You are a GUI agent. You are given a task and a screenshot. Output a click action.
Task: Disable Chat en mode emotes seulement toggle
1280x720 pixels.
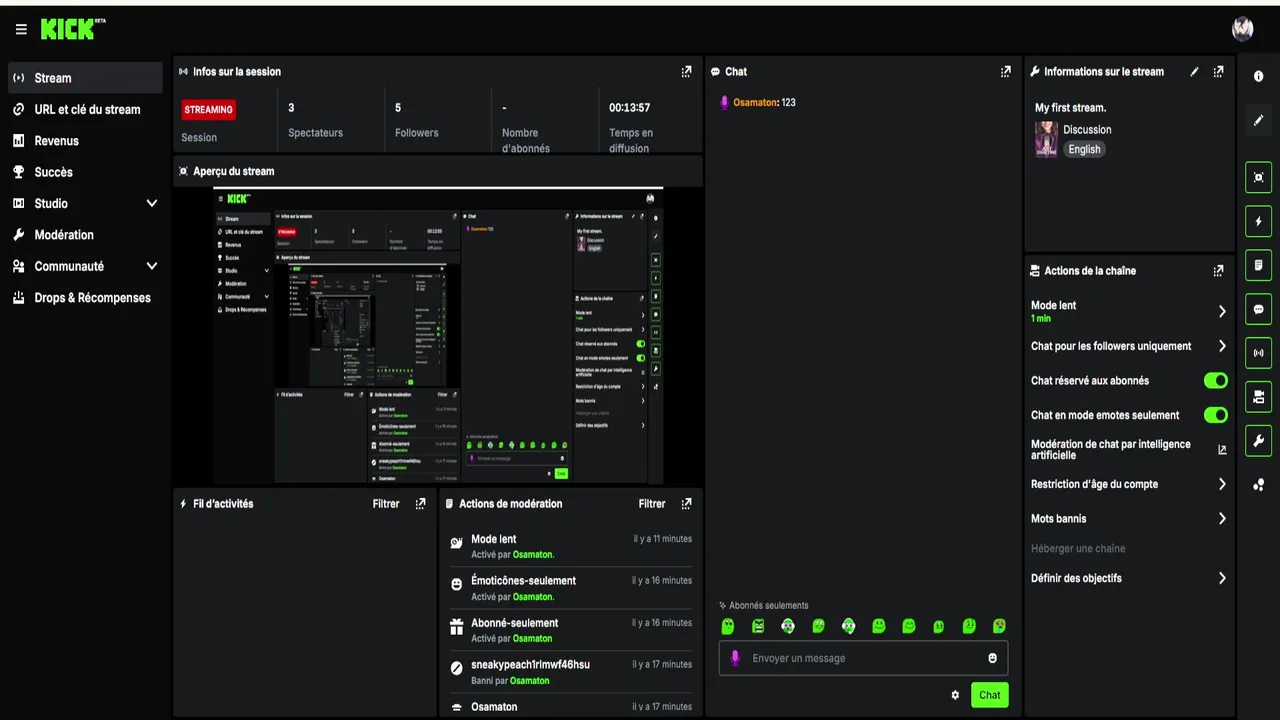[1215, 415]
